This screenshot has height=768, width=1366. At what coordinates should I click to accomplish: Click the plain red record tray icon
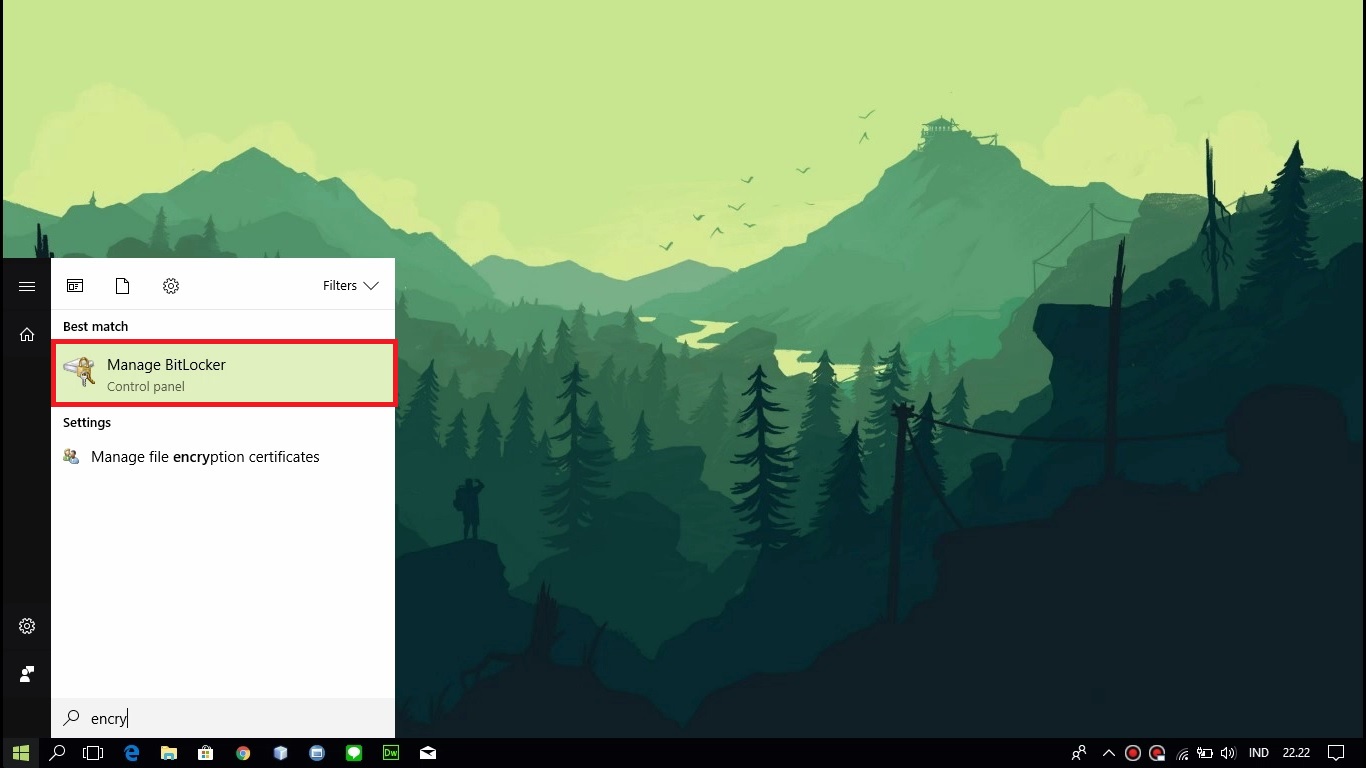coord(1133,753)
